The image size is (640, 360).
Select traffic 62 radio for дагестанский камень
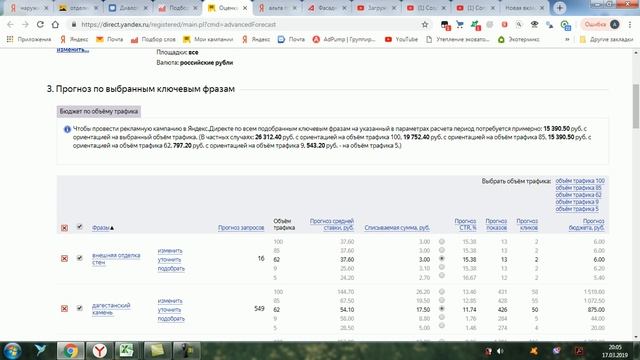tap(442, 309)
